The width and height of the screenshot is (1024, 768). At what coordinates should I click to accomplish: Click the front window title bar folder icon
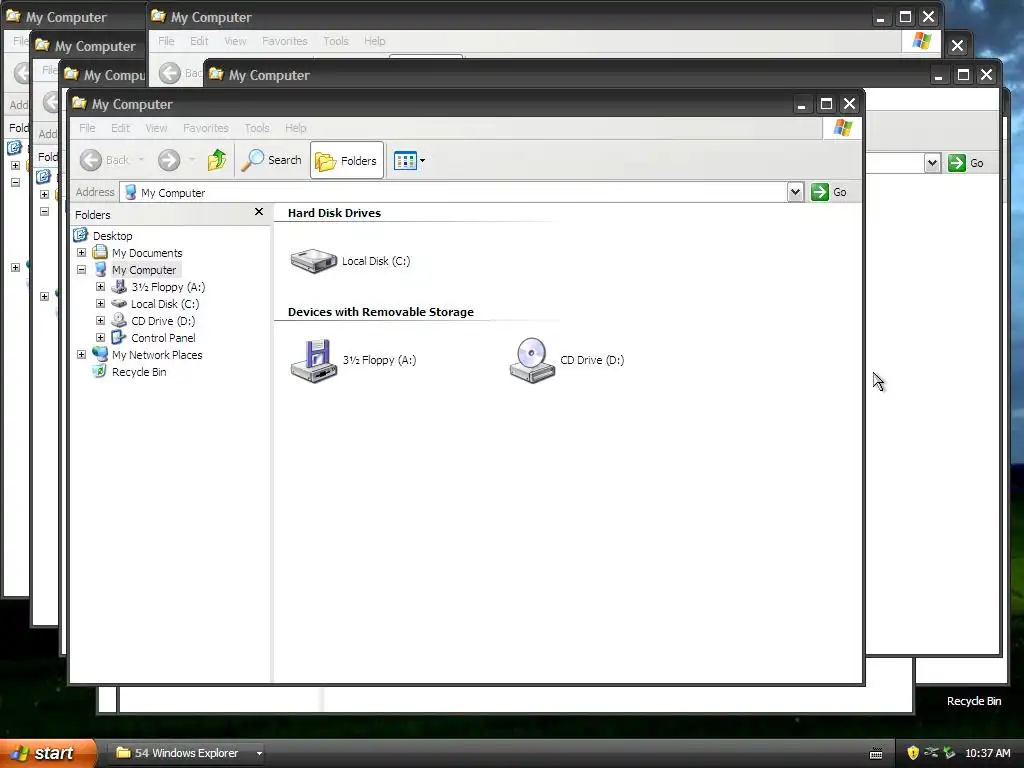pyautogui.click(x=80, y=103)
